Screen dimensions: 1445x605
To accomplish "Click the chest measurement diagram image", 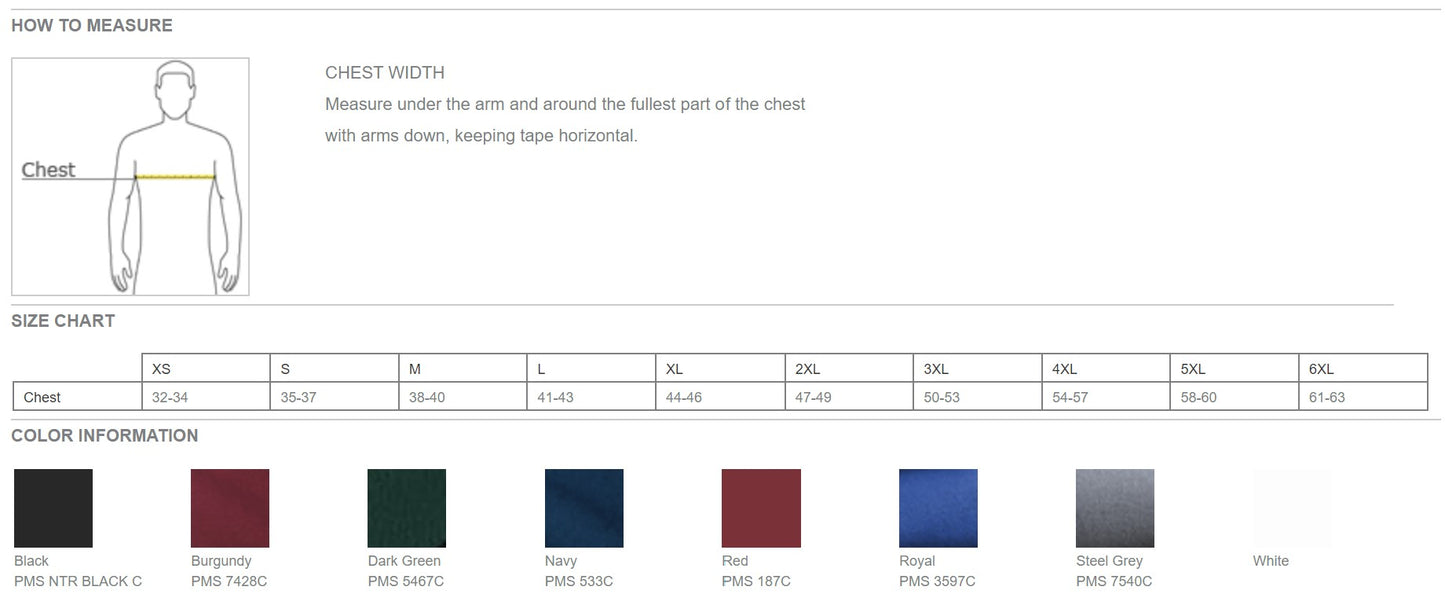I will coord(130,176).
